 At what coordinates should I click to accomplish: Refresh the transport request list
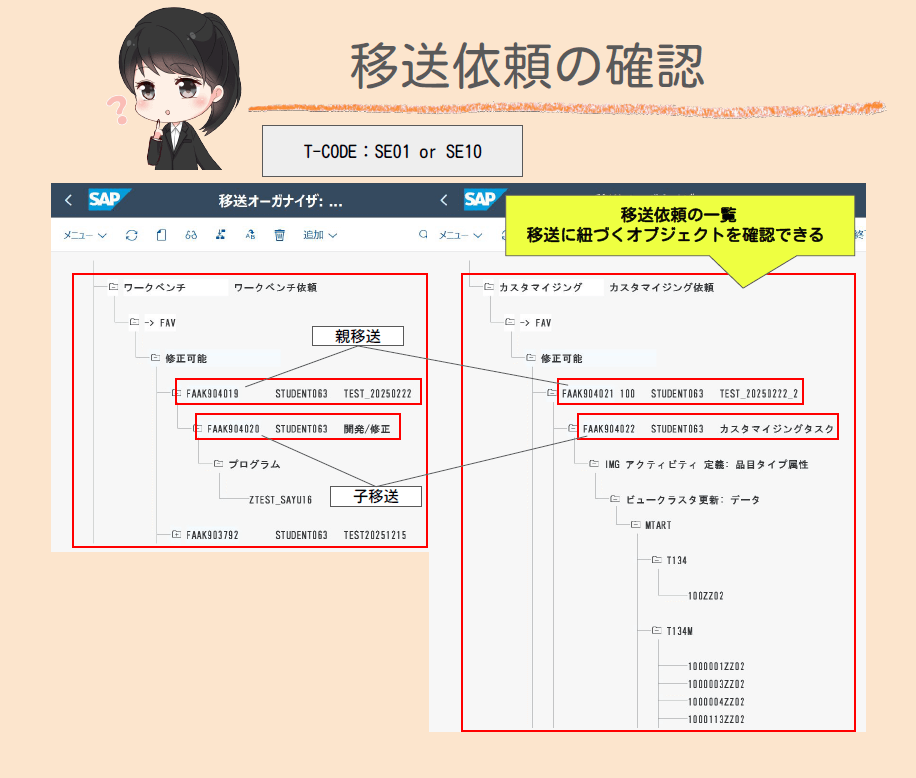coord(131,234)
